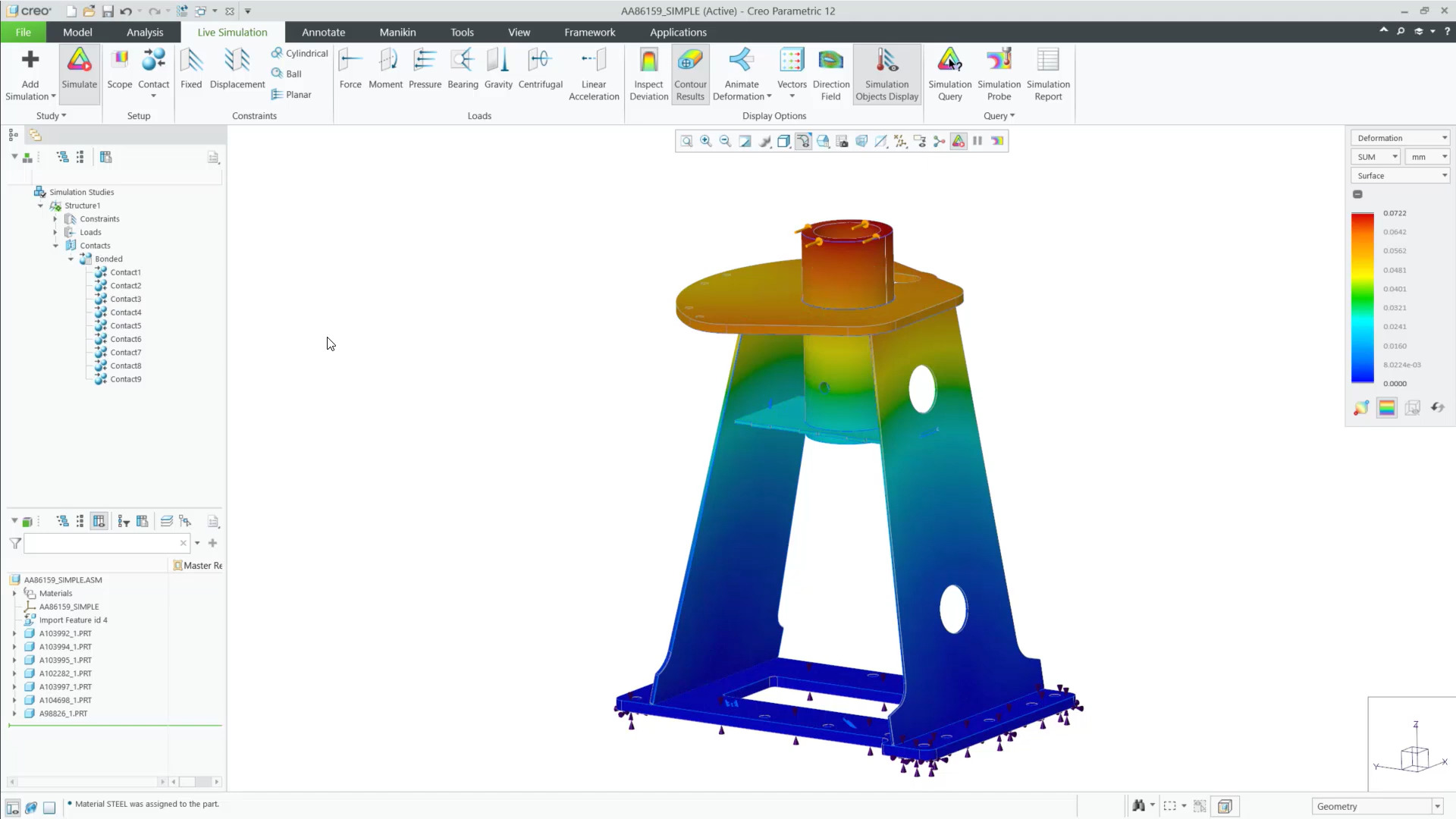
Task: Add a Bearing load
Action: point(463,69)
